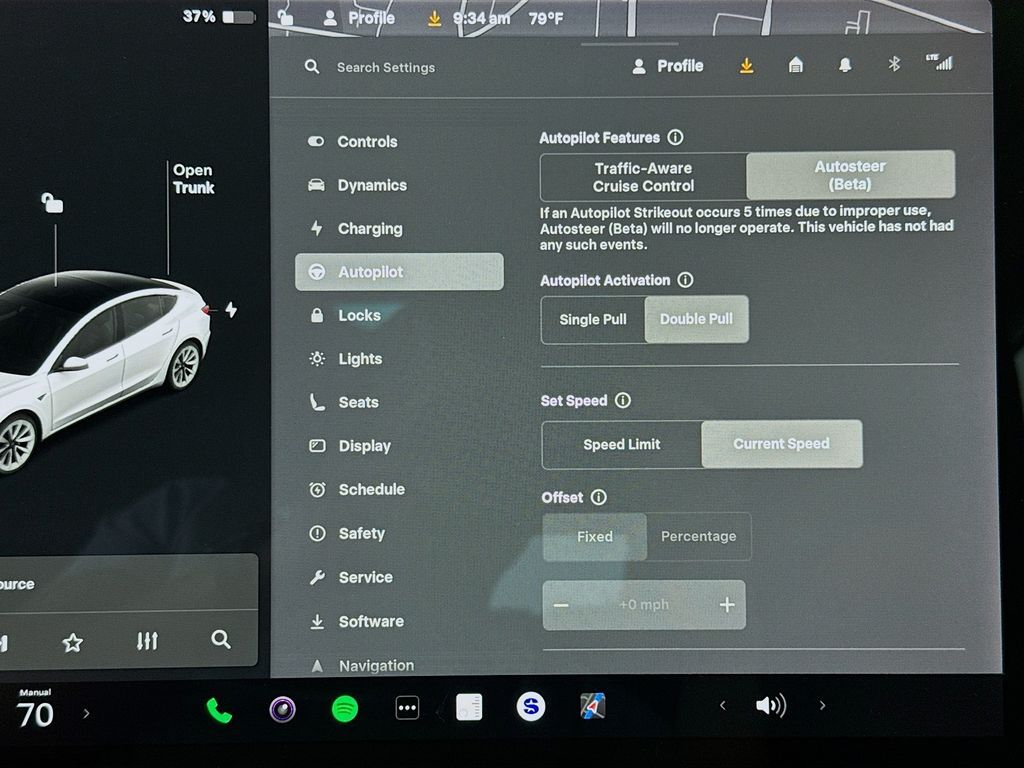Open the Controls settings menu
The image size is (1024, 768).
click(400, 142)
